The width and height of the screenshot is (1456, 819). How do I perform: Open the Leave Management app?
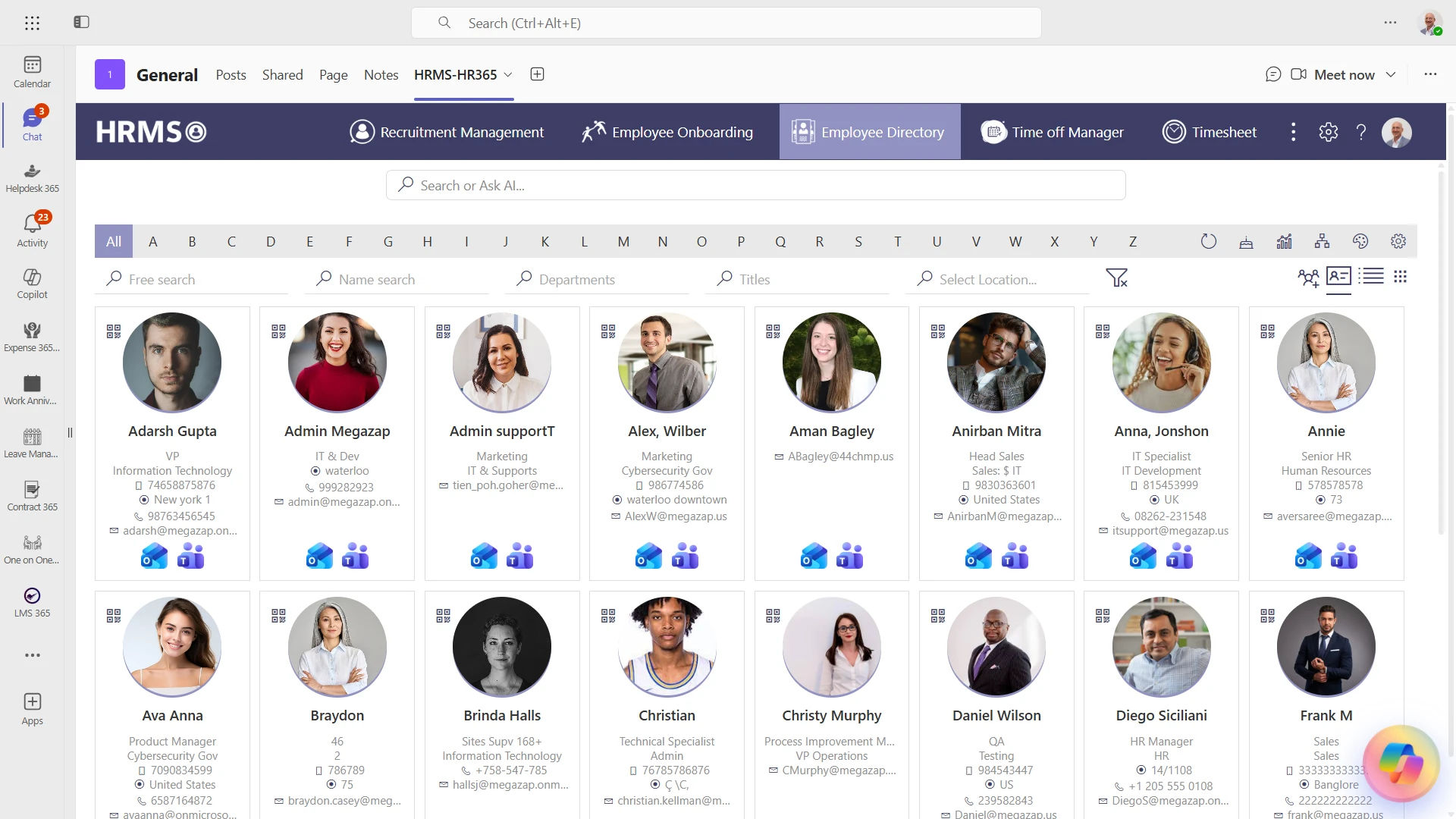click(32, 442)
